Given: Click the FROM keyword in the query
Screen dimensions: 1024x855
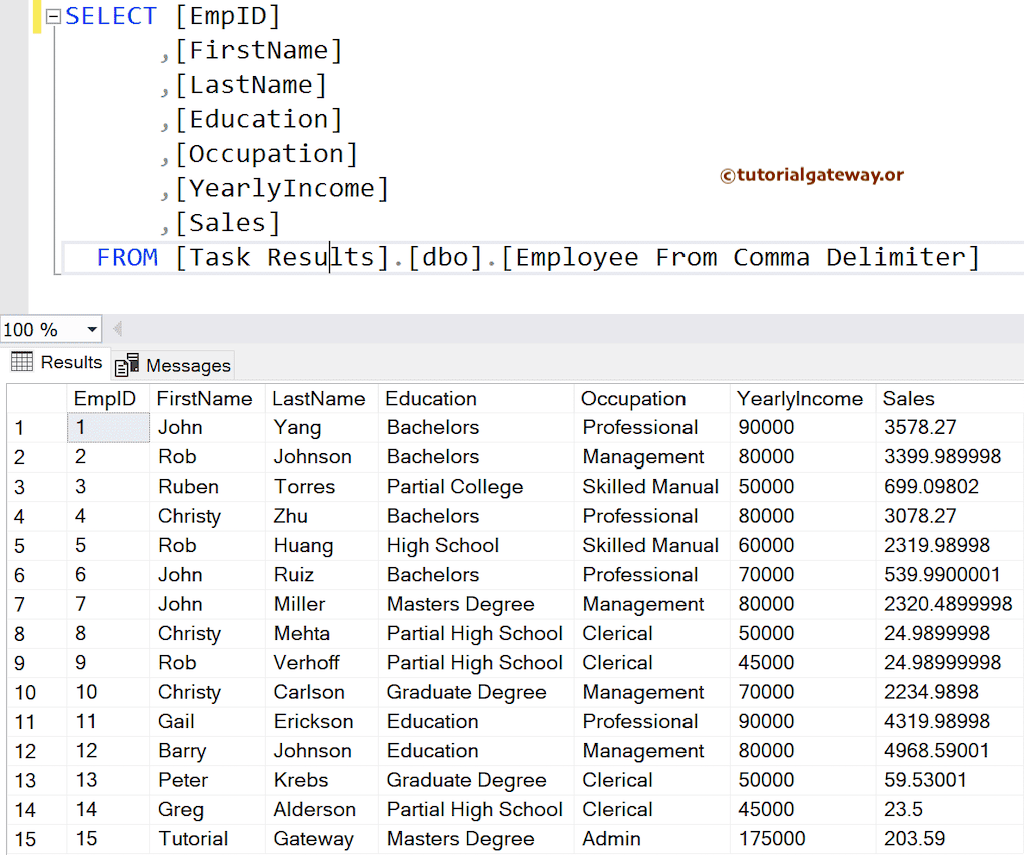Looking at the screenshot, I should (x=127, y=257).
